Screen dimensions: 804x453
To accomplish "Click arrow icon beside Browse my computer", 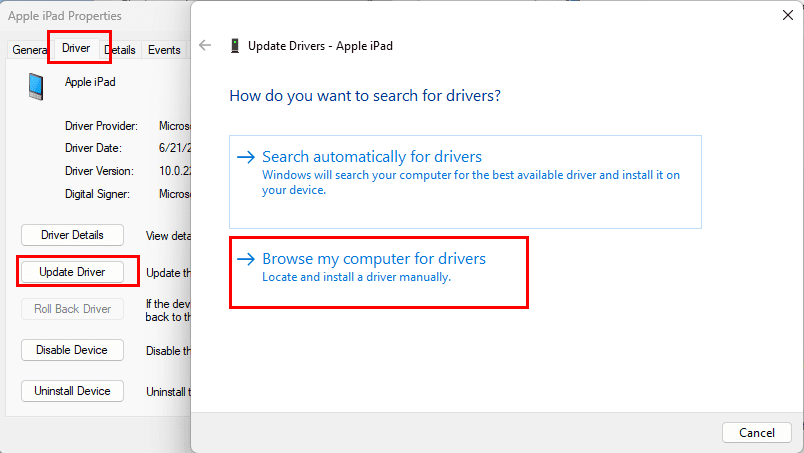I will pos(246,259).
